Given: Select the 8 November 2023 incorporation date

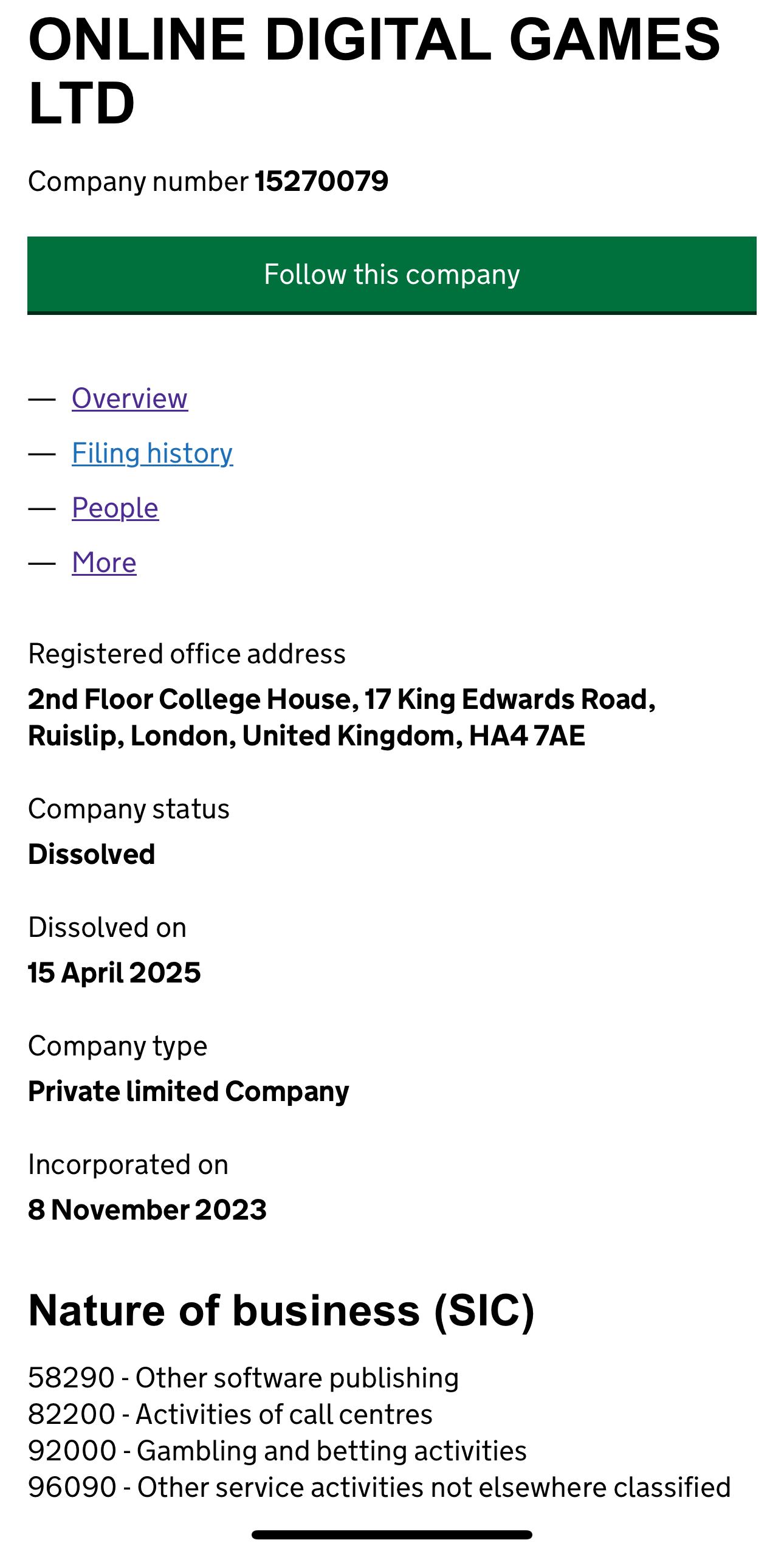Looking at the screenshot, I should point(147,1210).
